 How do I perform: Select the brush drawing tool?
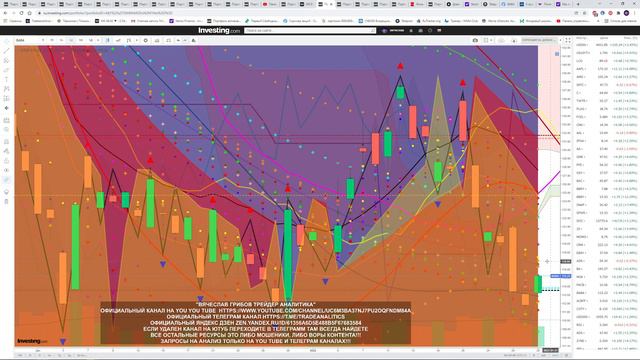coord(6,70)
